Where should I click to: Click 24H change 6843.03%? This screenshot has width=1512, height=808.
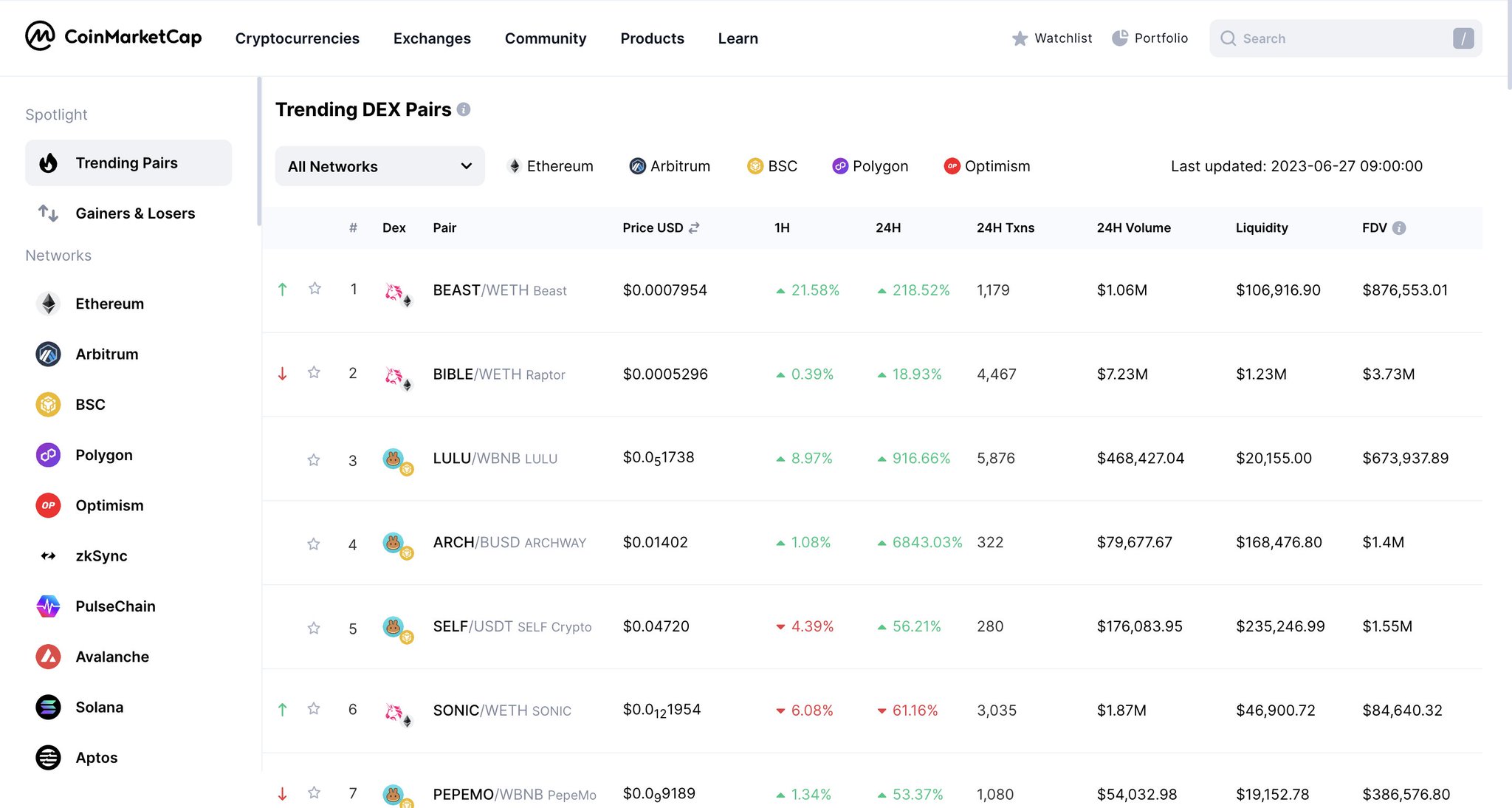pos(920,542)
